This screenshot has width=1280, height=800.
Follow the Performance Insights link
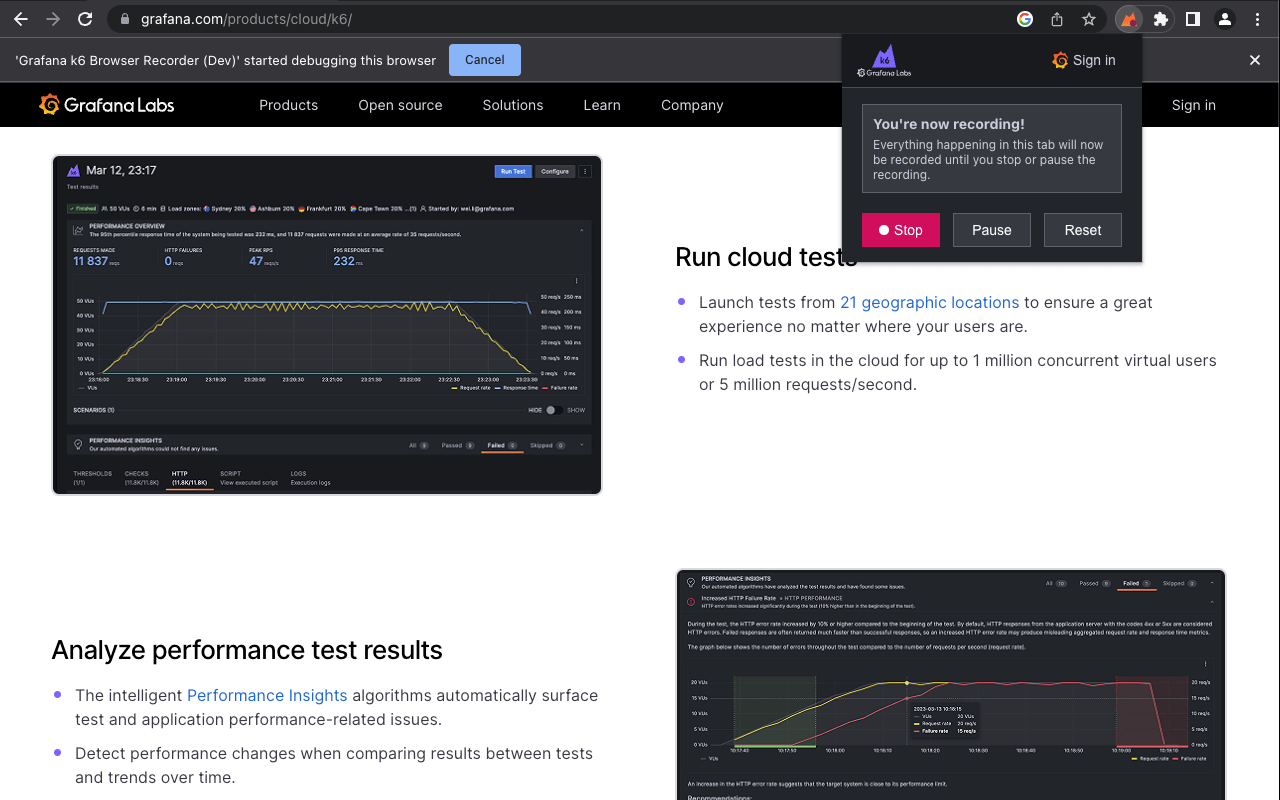(267, 695)
